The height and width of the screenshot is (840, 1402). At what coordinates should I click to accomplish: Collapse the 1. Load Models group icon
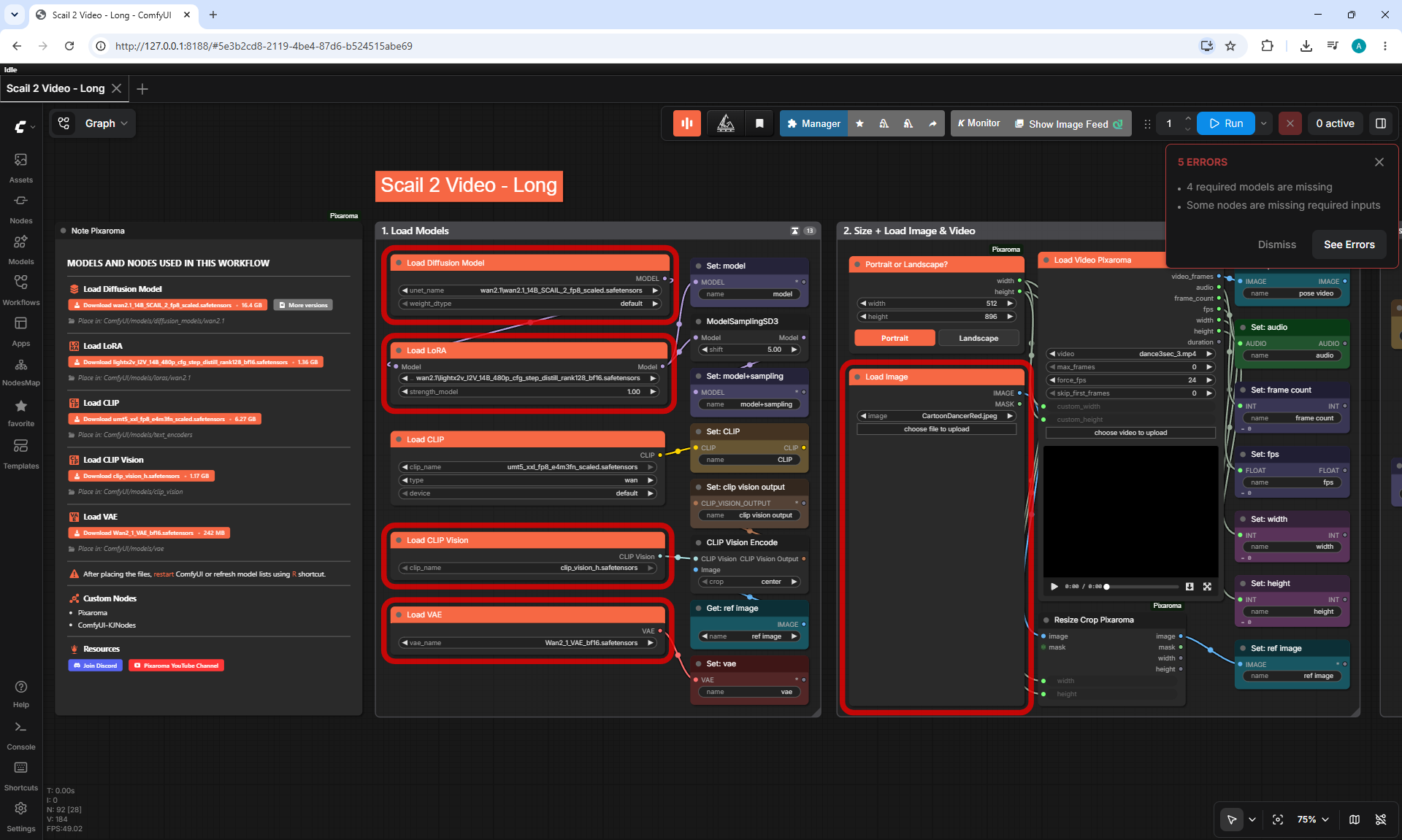[x=794, y=231]
